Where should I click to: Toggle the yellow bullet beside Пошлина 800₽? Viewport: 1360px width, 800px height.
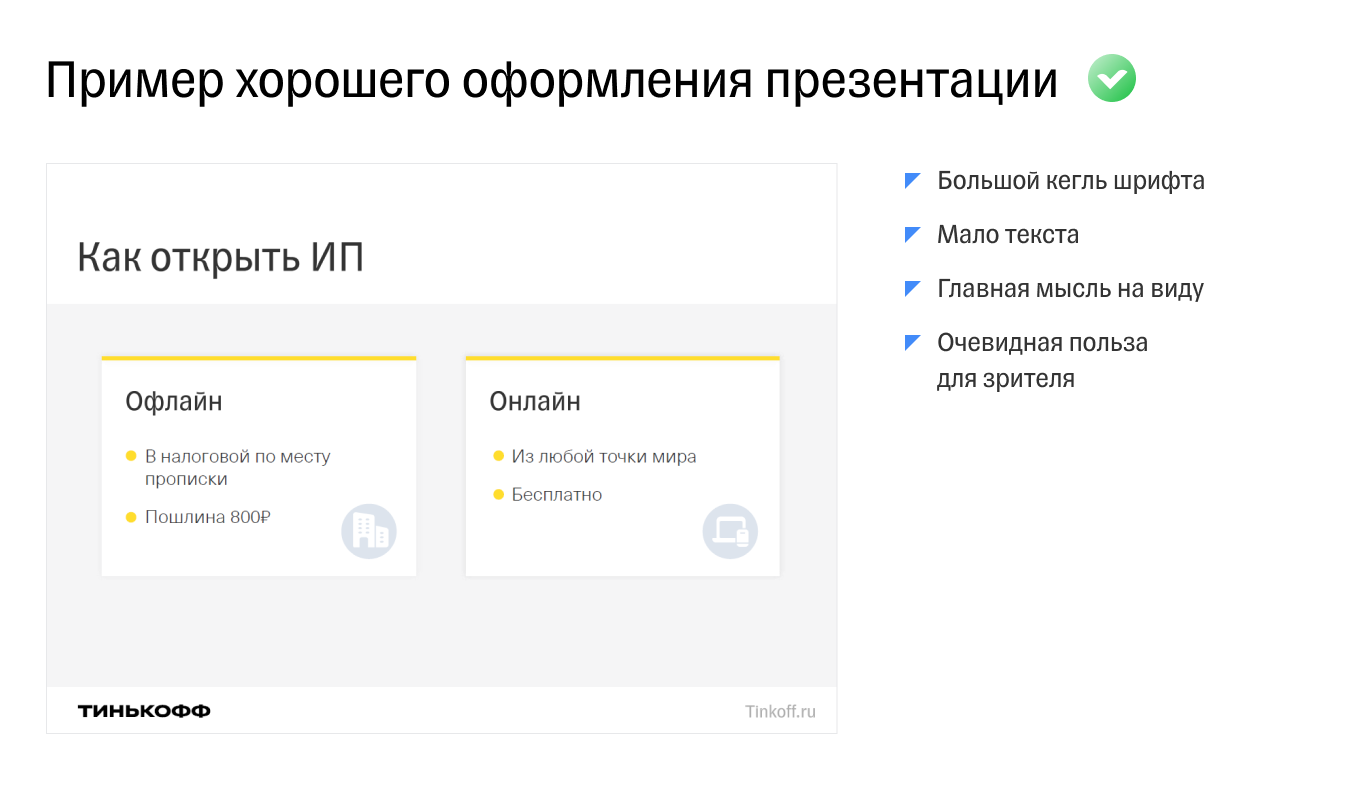coord(130,517)
